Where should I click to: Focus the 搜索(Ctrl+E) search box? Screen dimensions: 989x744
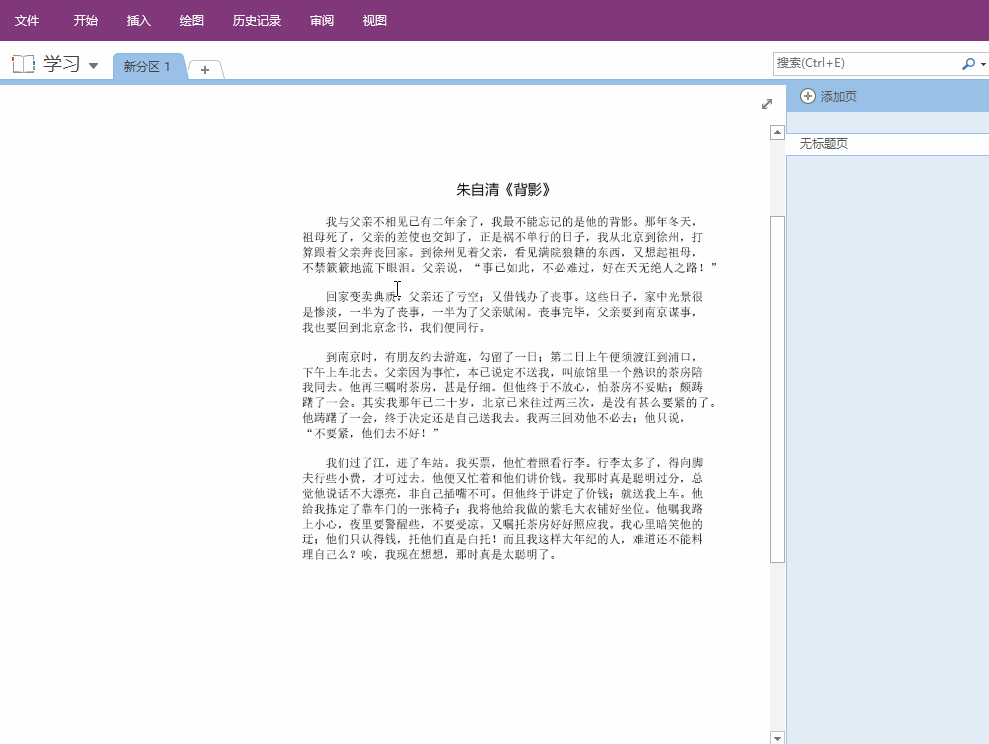pos(865,63)
